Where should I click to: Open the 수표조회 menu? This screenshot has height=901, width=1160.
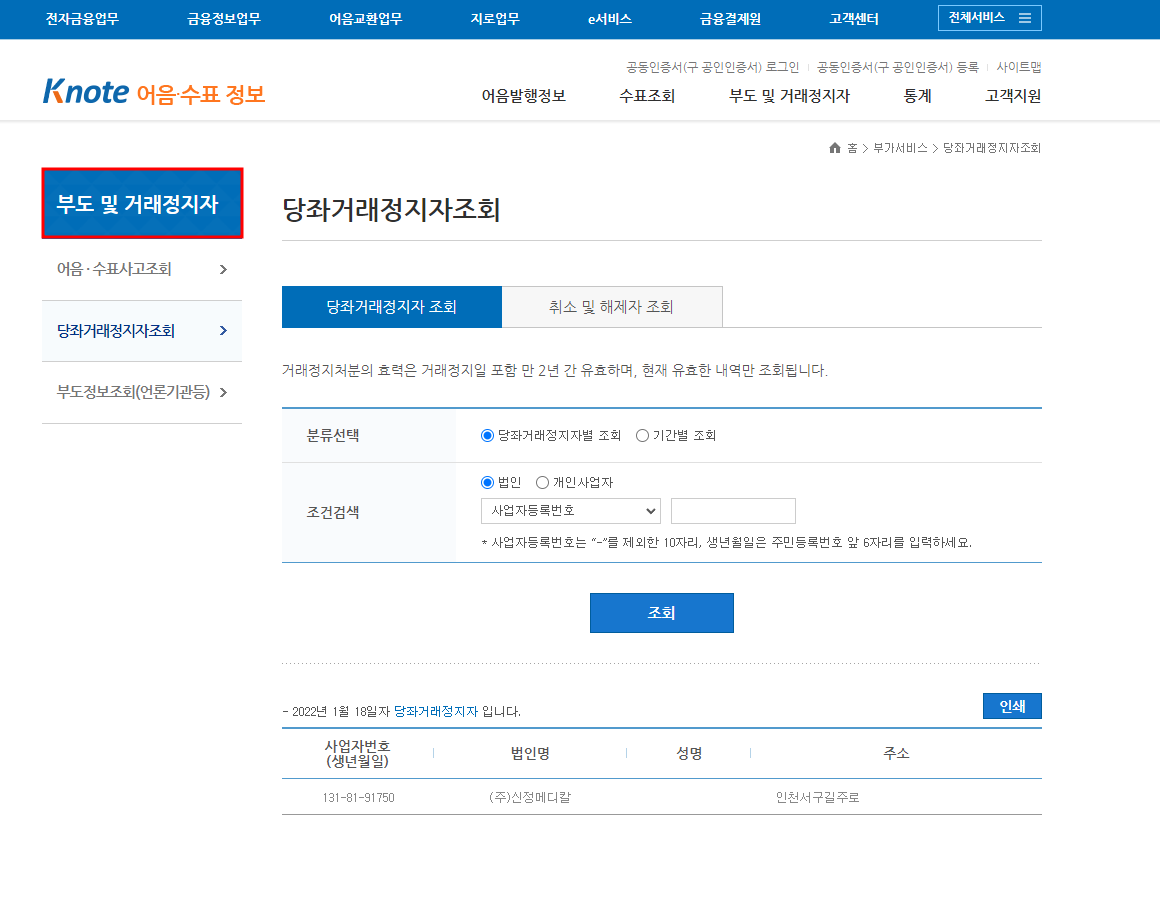pyautogui.click(x=647, y=96)
